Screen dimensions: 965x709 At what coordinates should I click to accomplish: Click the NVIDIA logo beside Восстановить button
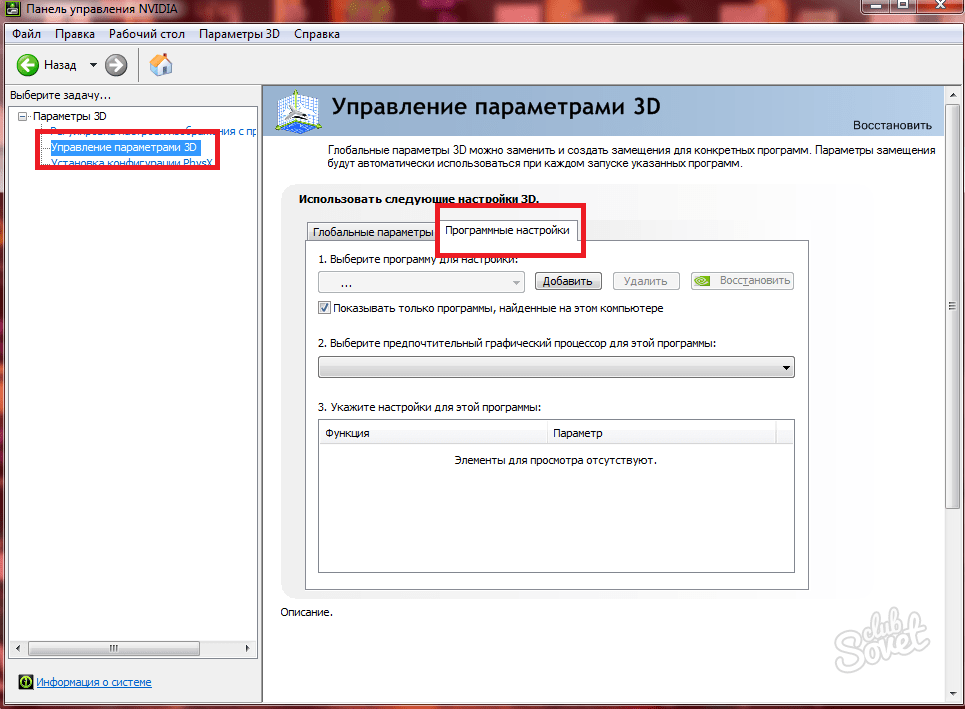pyautogui.click(x=703, y=281)
